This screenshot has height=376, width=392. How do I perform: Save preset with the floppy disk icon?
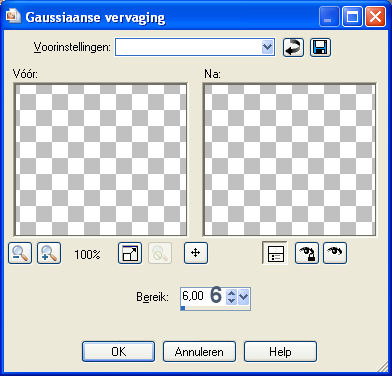click(x=320, y=47)
